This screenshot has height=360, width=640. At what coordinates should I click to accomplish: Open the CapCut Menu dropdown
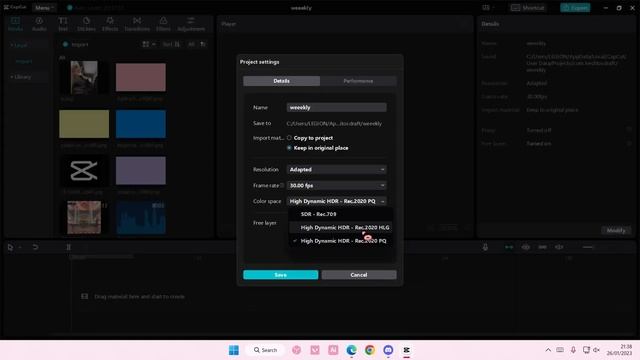(44, 8)
